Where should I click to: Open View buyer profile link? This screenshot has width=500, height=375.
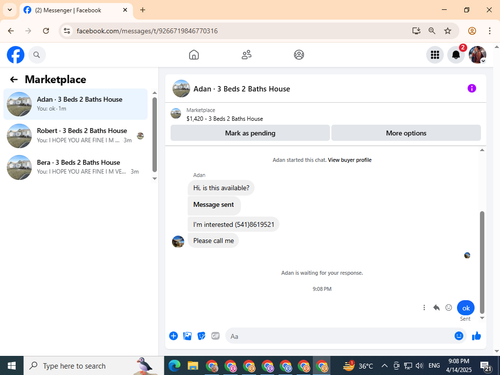coord(349,160)
